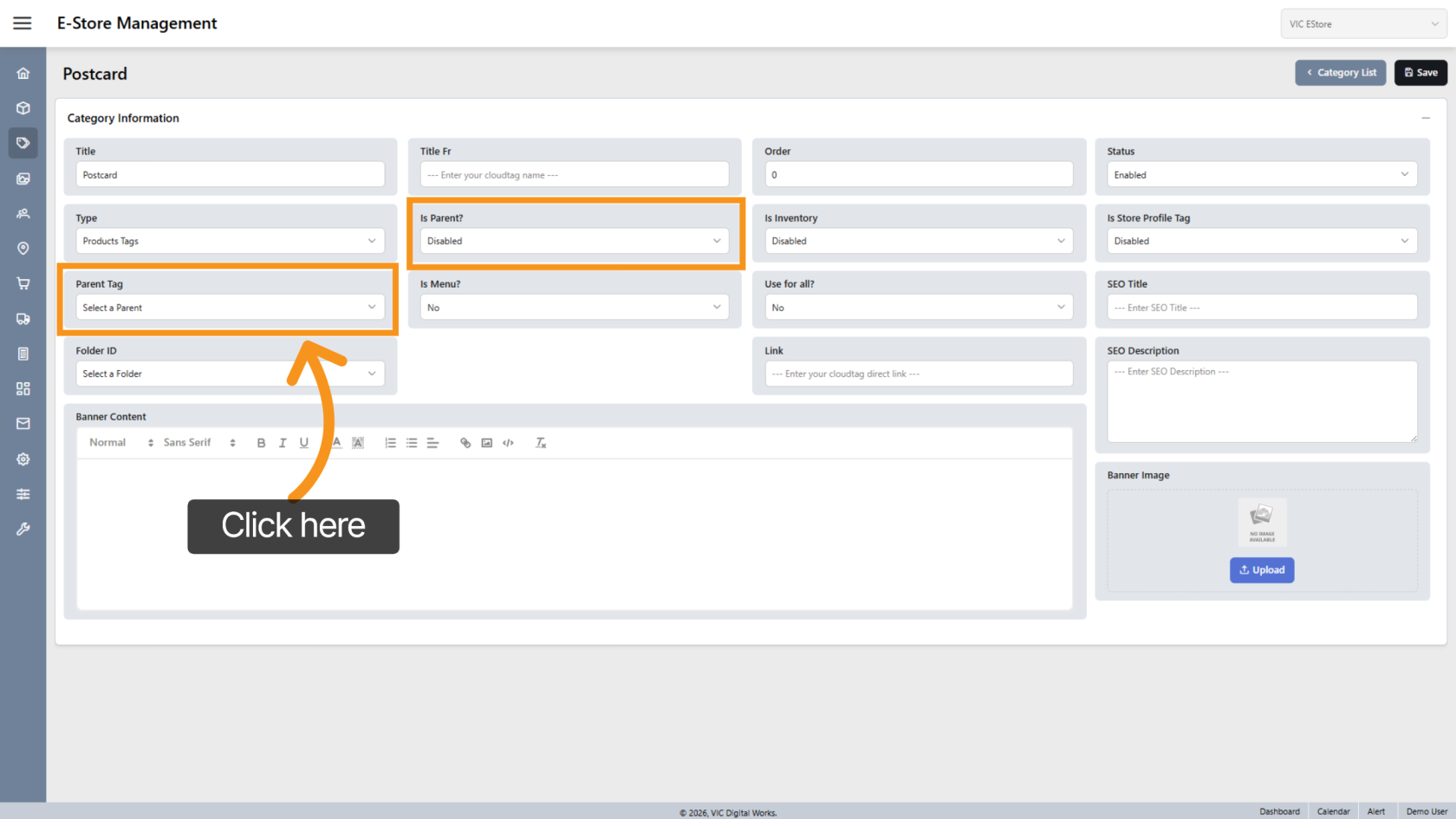Viewport: 1456px width, 819px height.
Task: Insert a link in Banner Content editor
Action: point(465,443)
